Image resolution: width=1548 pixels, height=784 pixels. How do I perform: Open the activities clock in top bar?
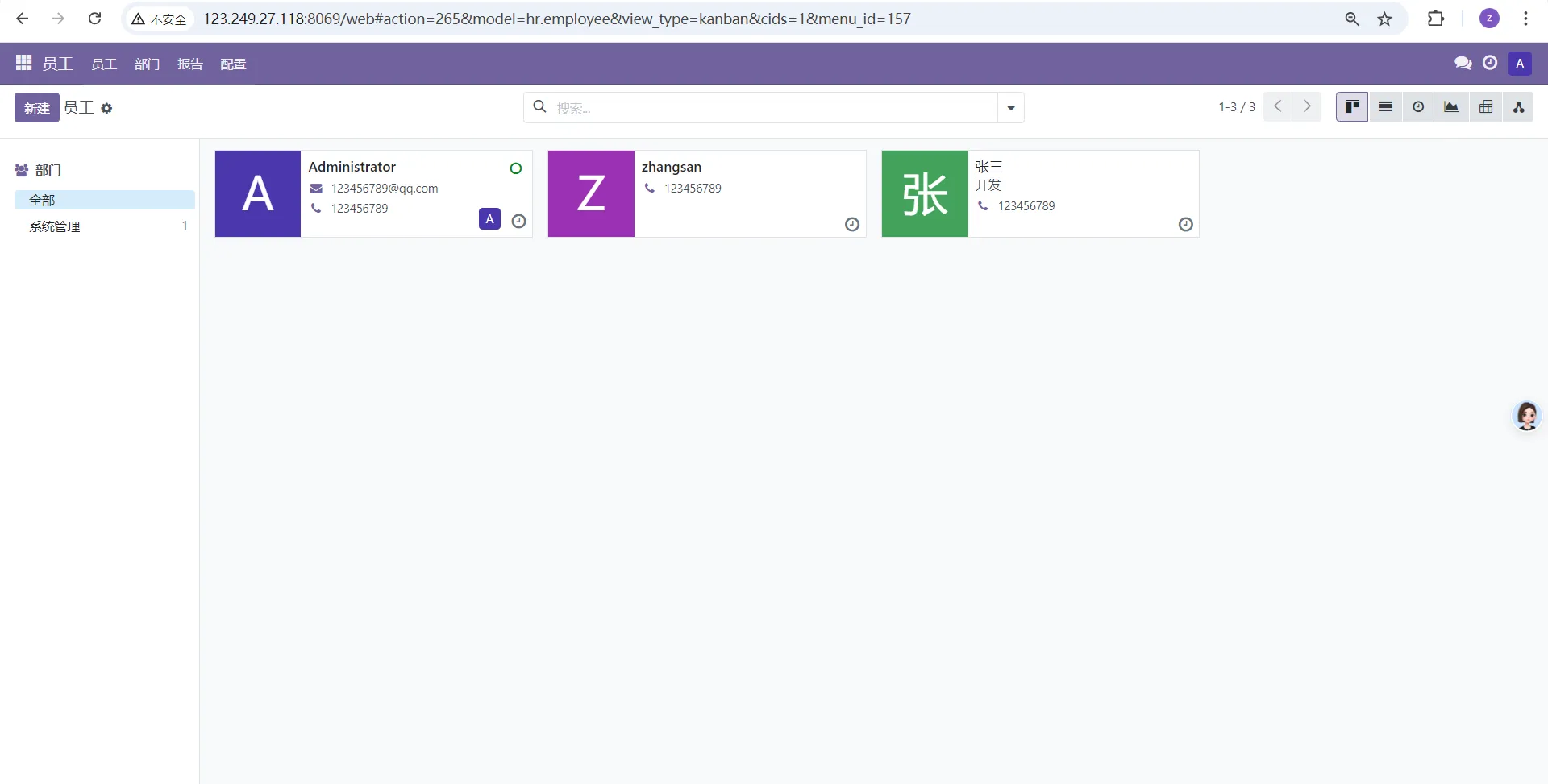pos(1490,63)
